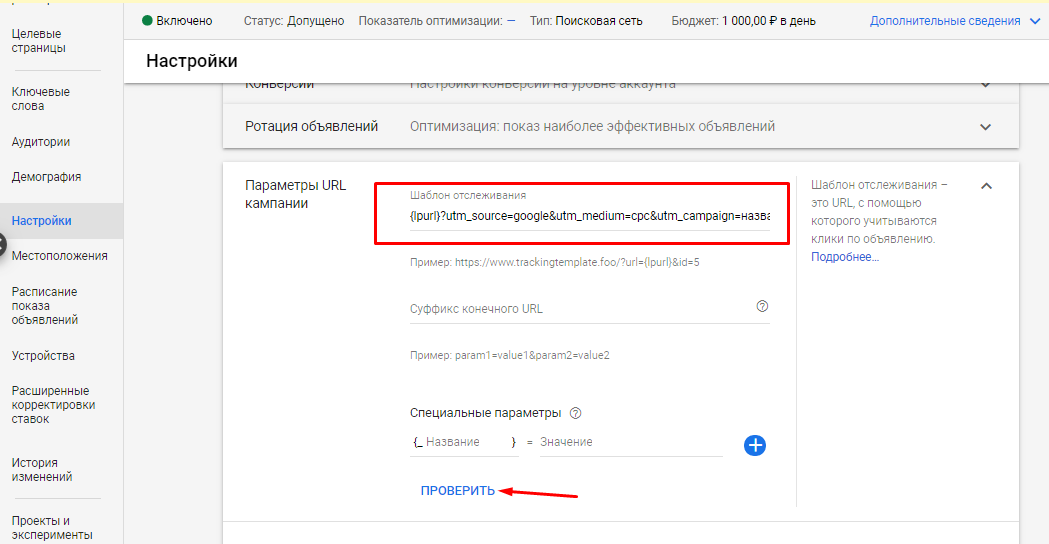The height and width of the screenshot is (544, 1049).
Task: Open Местоположения page
Action: pos(59,256)
